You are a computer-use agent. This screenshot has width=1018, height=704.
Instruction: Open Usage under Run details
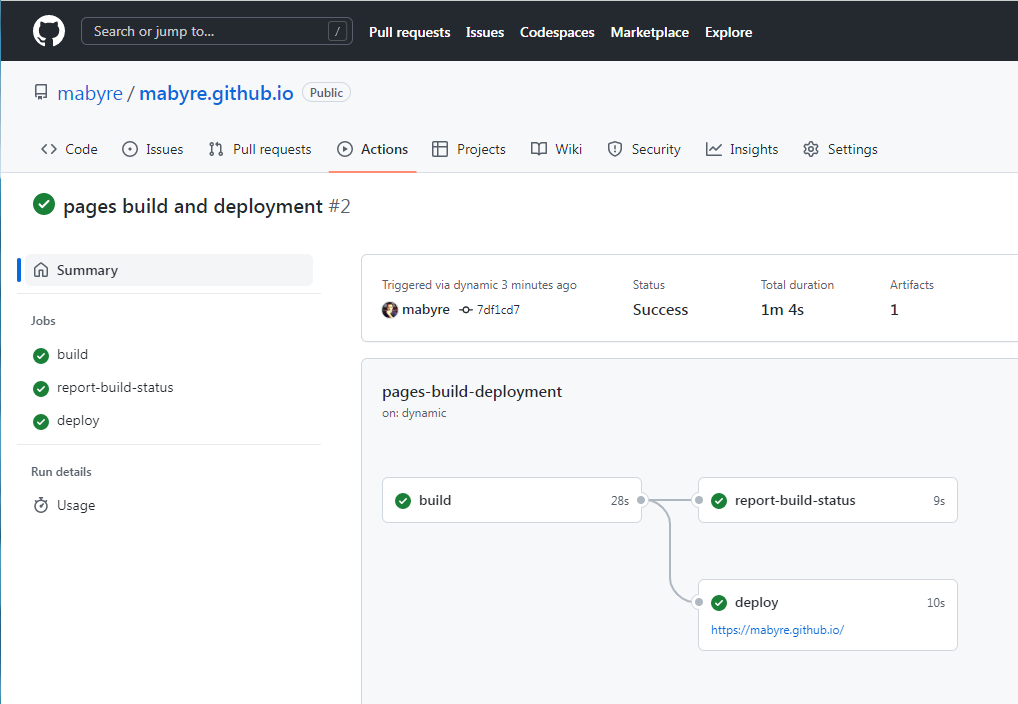(x=76, y=505)
